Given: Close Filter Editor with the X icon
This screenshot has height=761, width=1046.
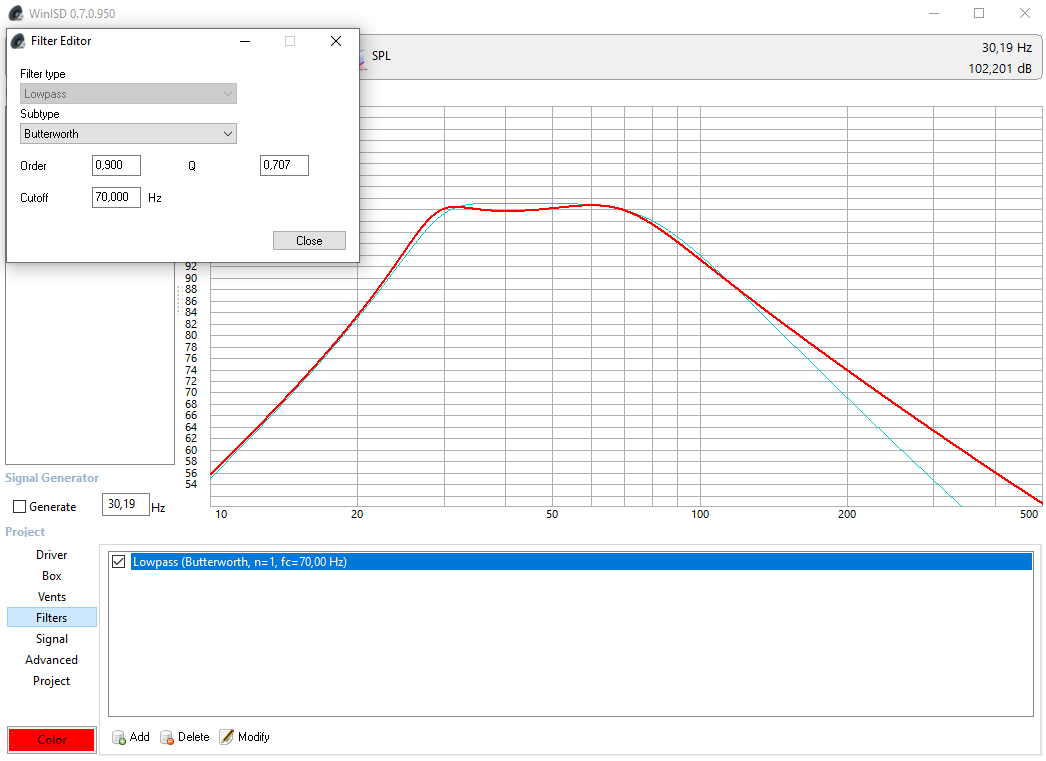Looking at the screenshot, I should coord(336,41).
